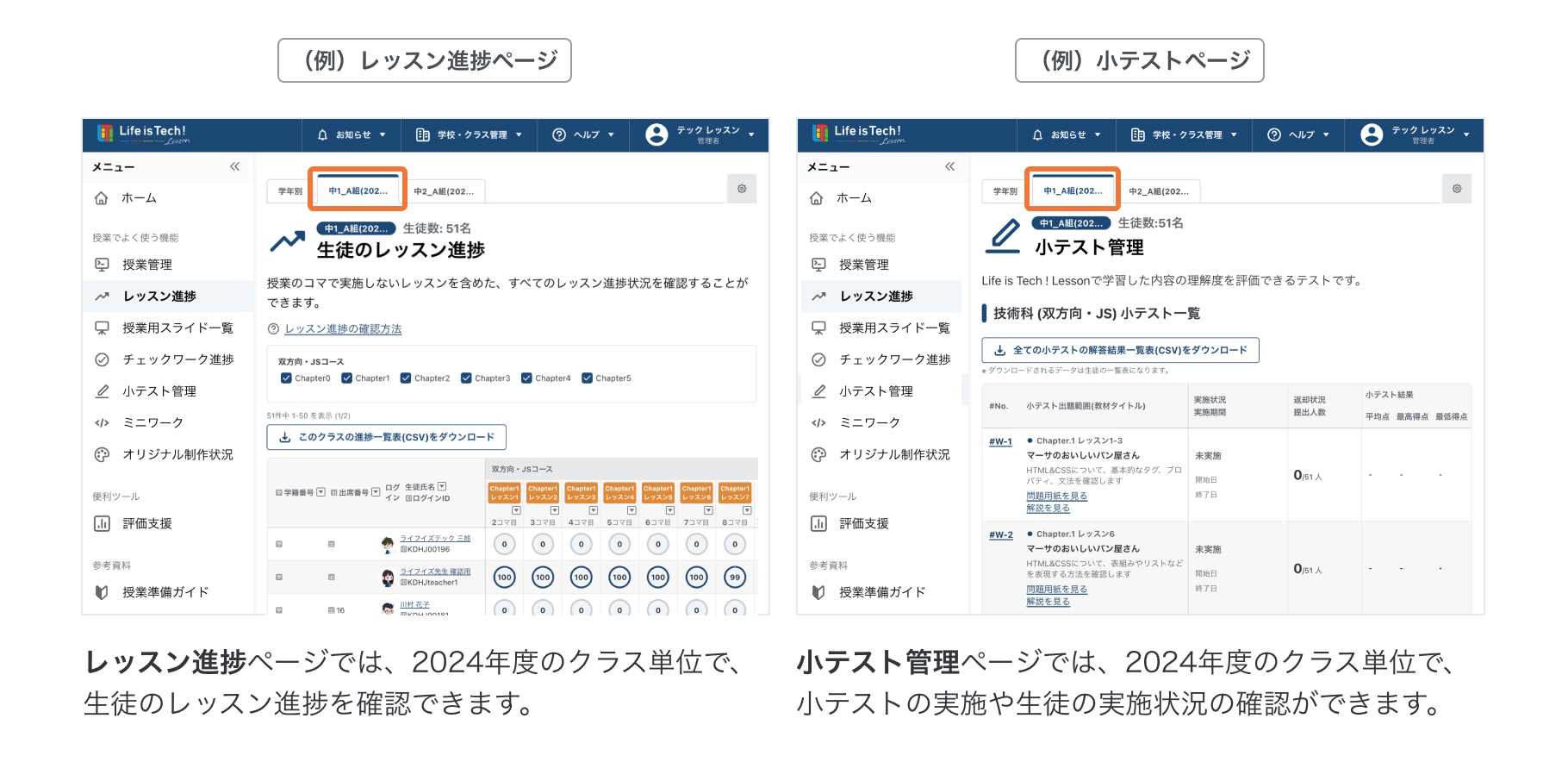This screenshot has width=1568, height=762.
Task: Open the レッスン進捗の確認方法 help link
Action: coord(343,329)
